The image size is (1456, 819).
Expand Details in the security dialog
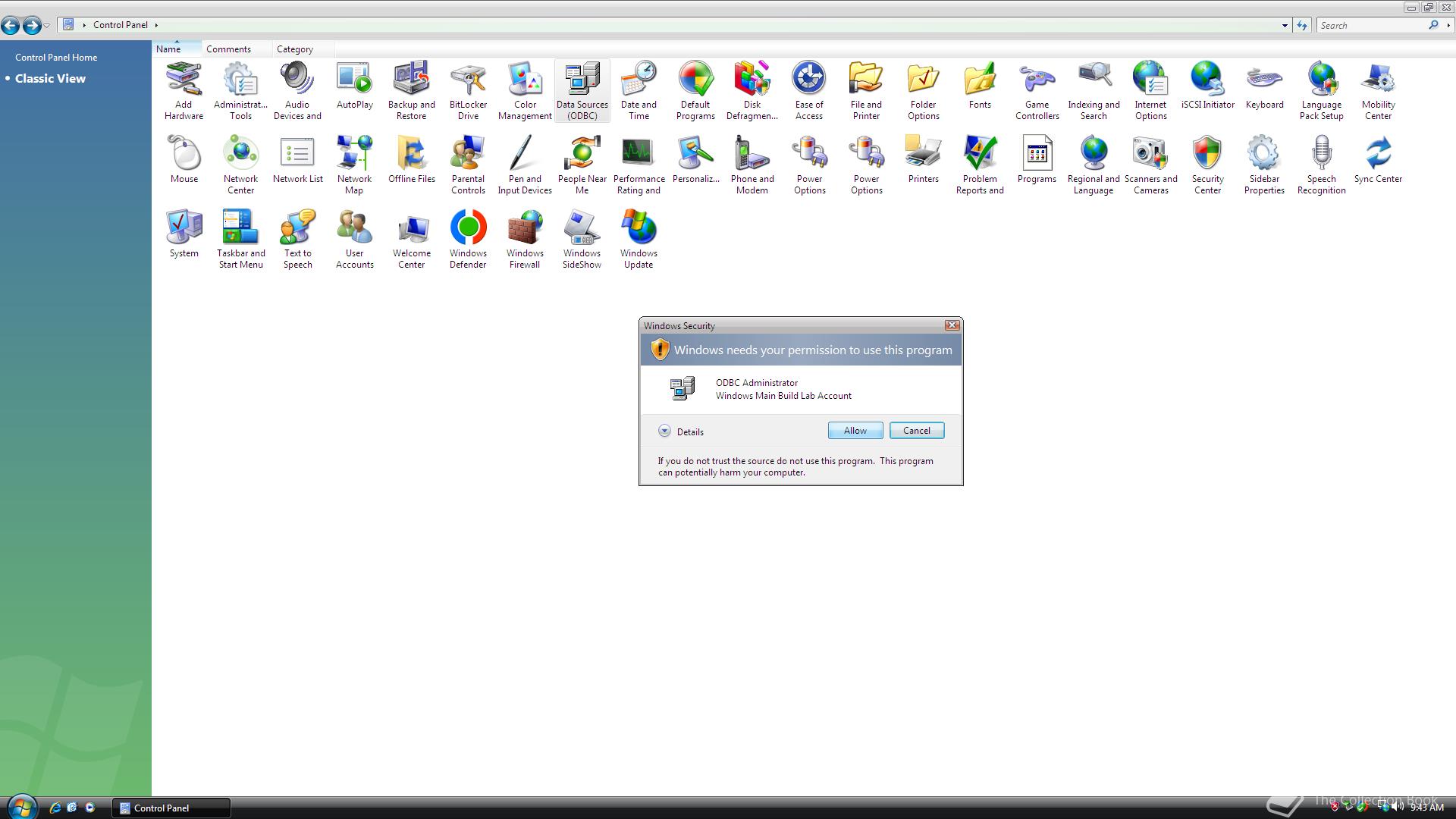click(x=665, y=431)
